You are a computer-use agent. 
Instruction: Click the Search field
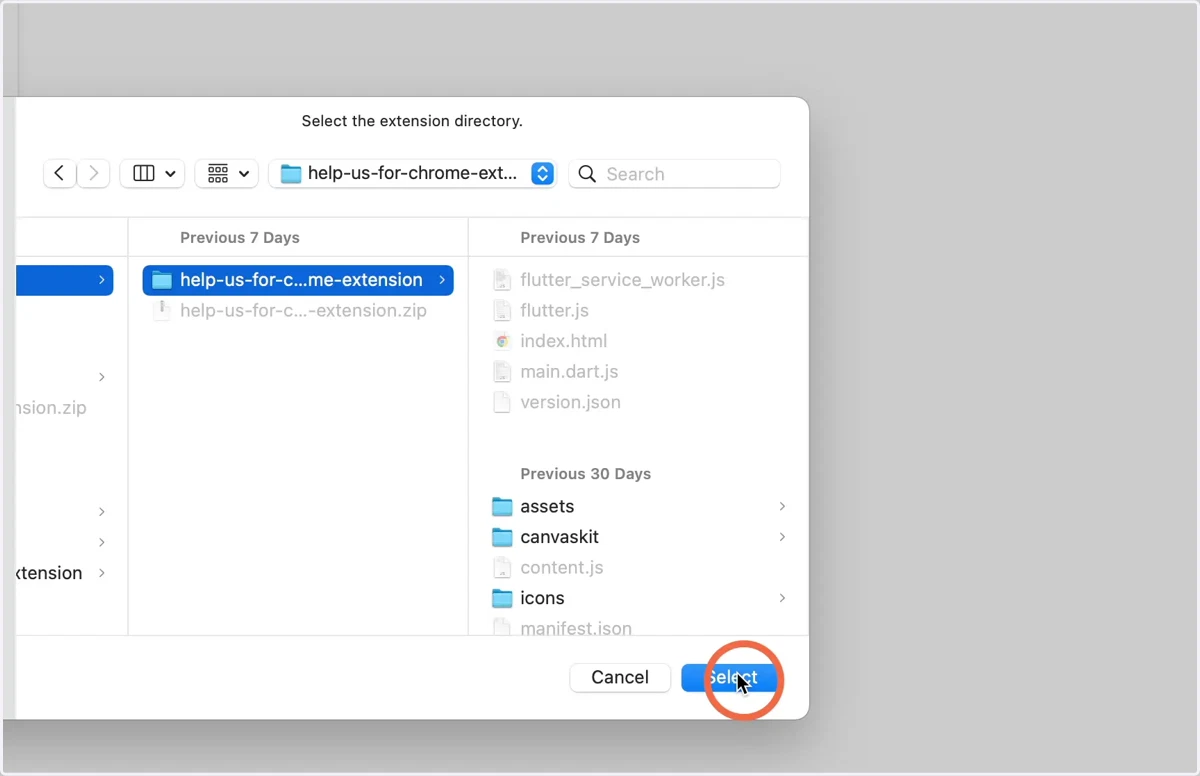675,174
